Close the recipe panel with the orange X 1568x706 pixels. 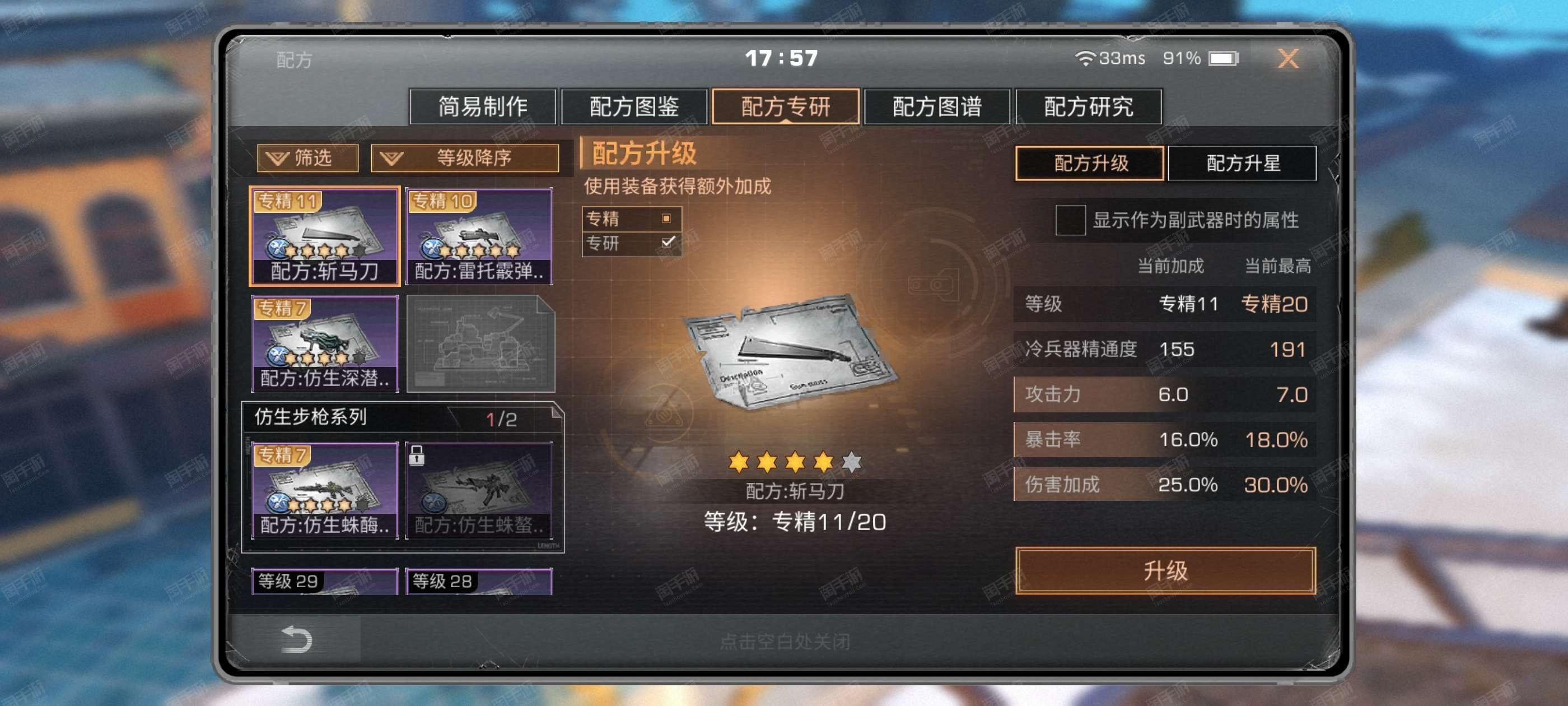point(1288,58)
